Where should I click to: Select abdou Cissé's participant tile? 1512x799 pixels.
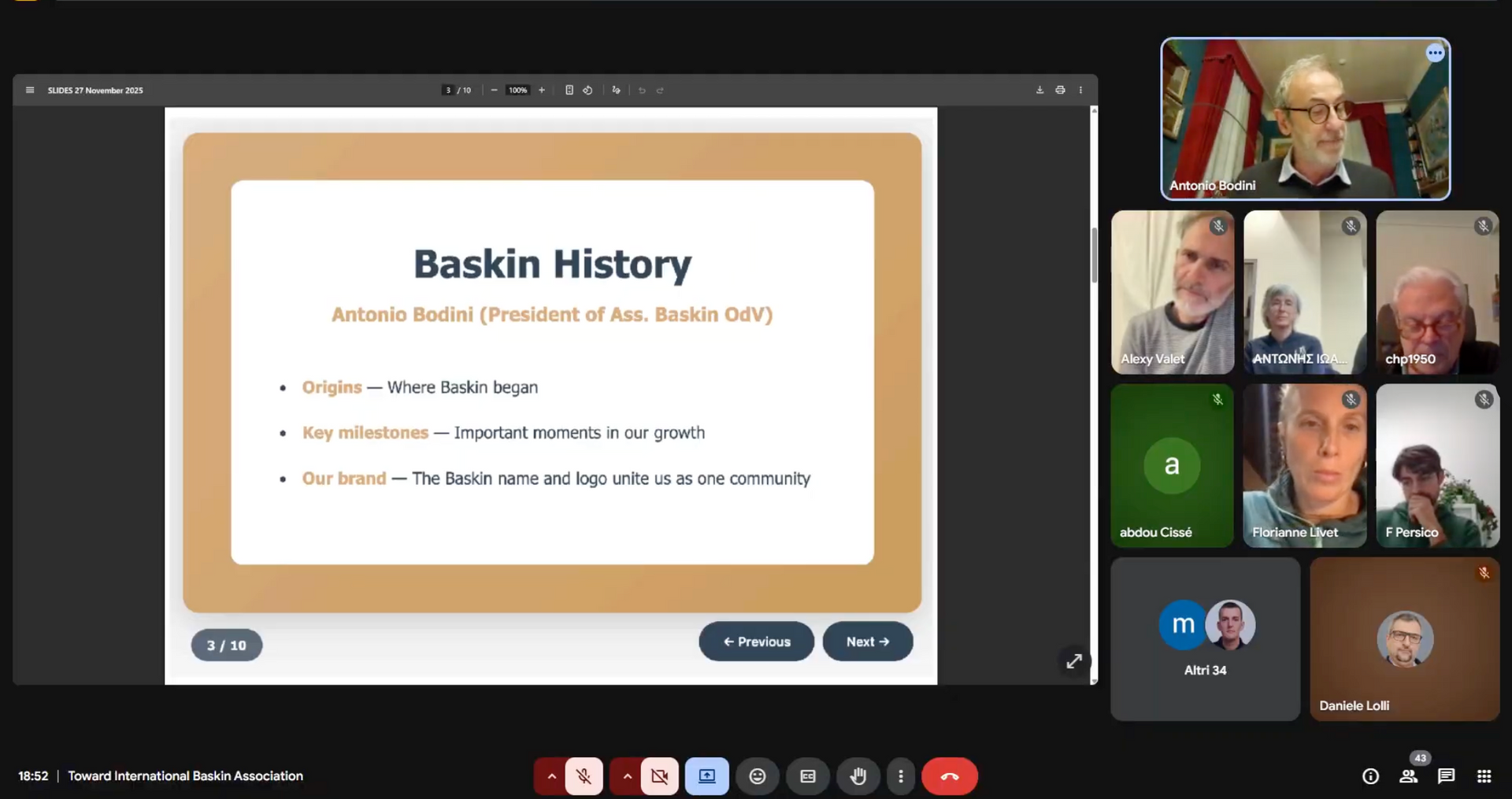tap(1173, 465)
